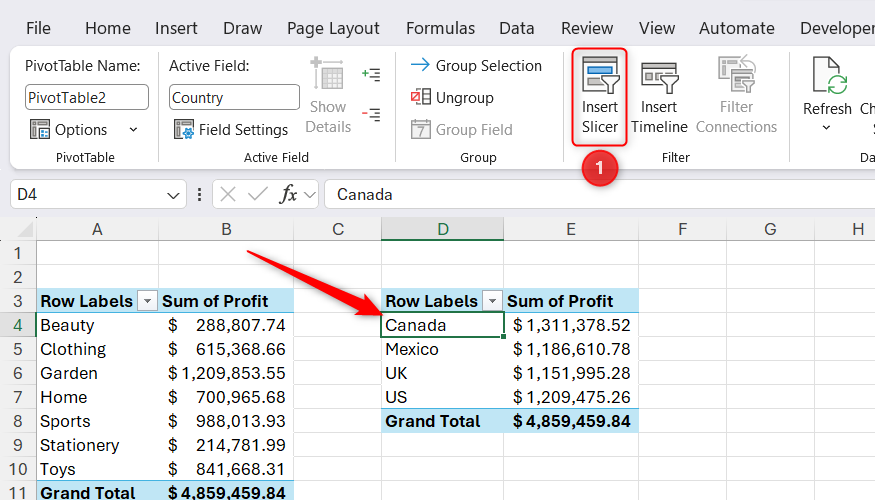Viewport: 875px width, 500px height.
Task: Click the Group Field calendar icon
Action: 421,129
